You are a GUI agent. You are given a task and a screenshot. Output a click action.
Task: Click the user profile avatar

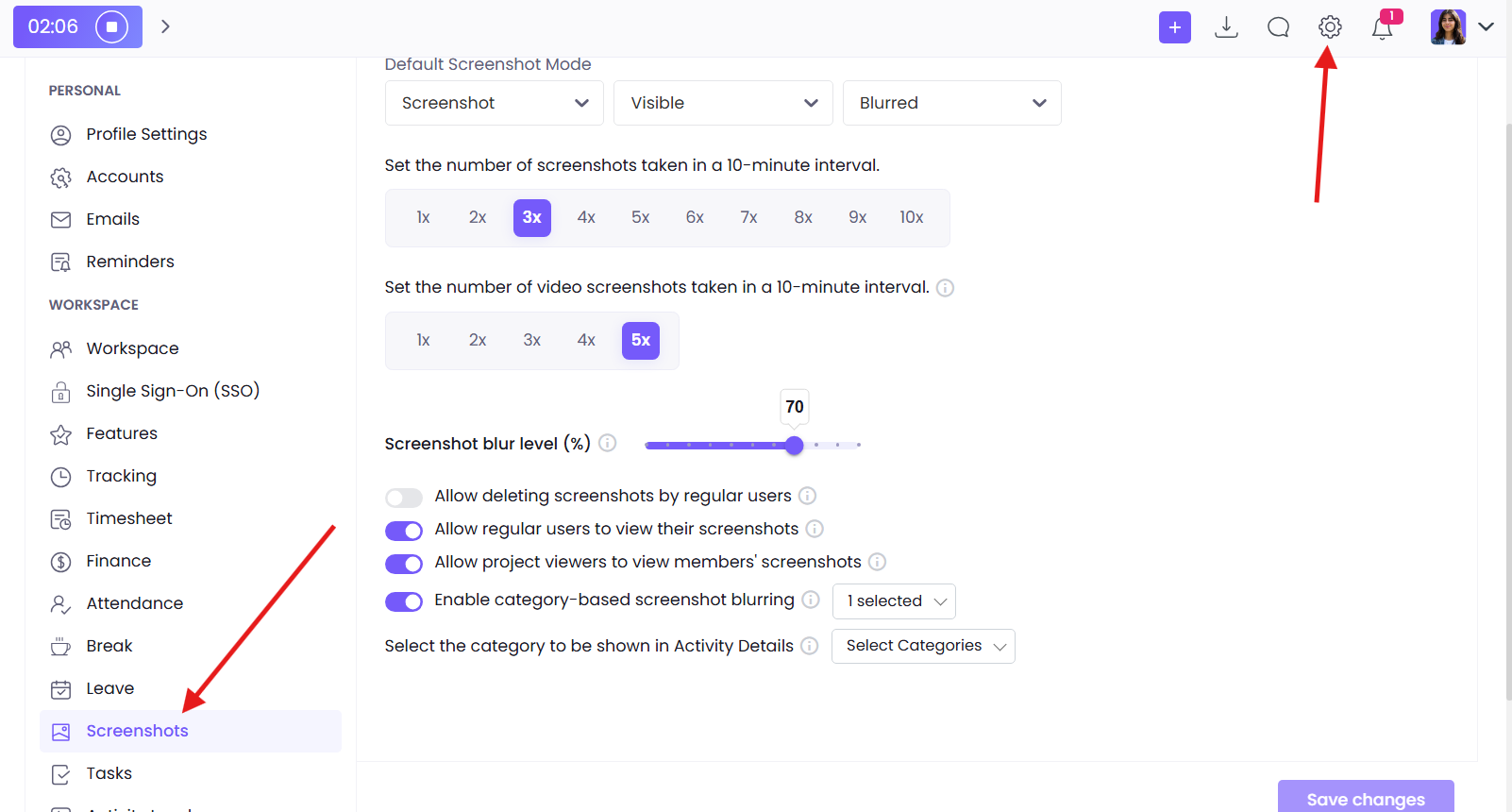(x=1448, y=27)
